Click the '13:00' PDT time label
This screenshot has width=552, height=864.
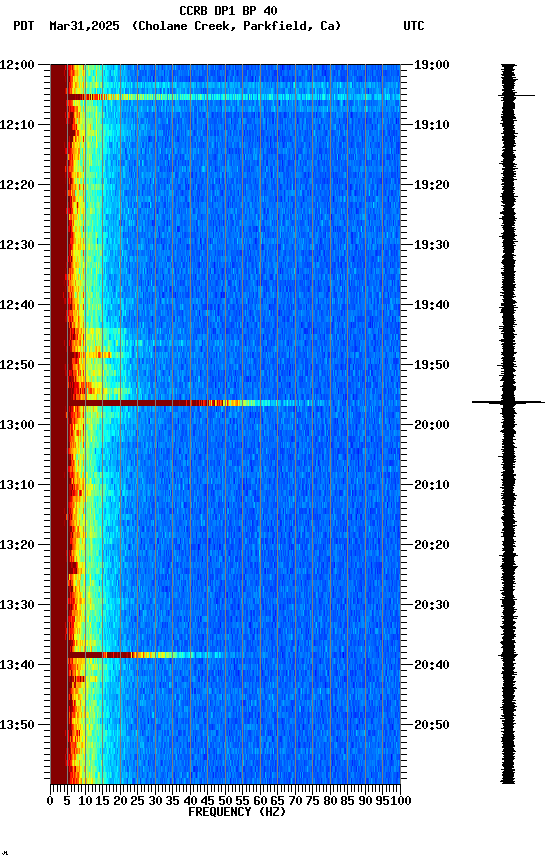coord(17,425)
